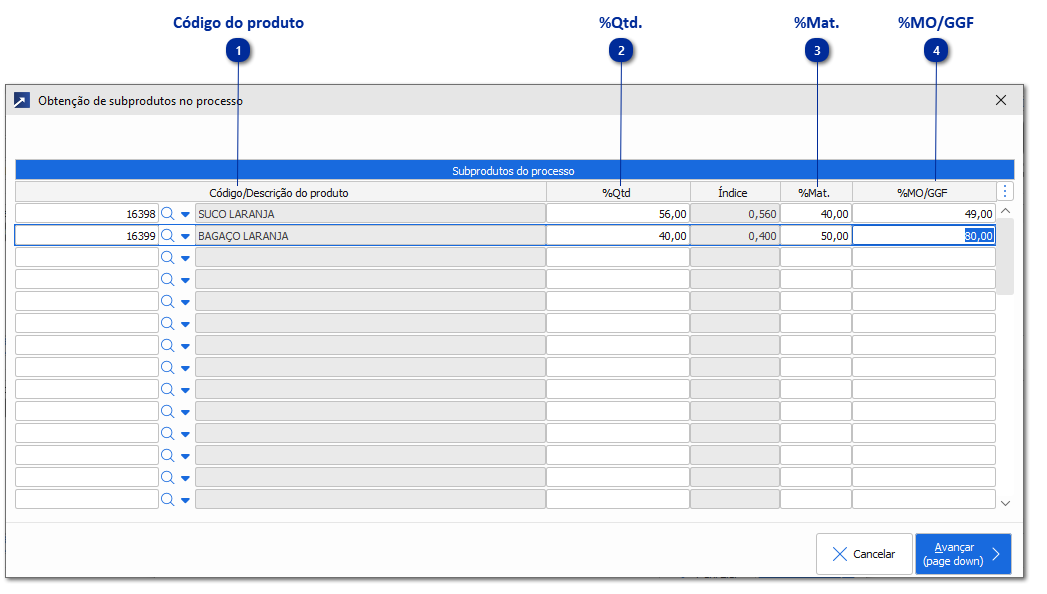Click the BAGAÇO LARANJA description cell
The width and height of the screenshot is (1047, 594).
[x=370, y=236]
